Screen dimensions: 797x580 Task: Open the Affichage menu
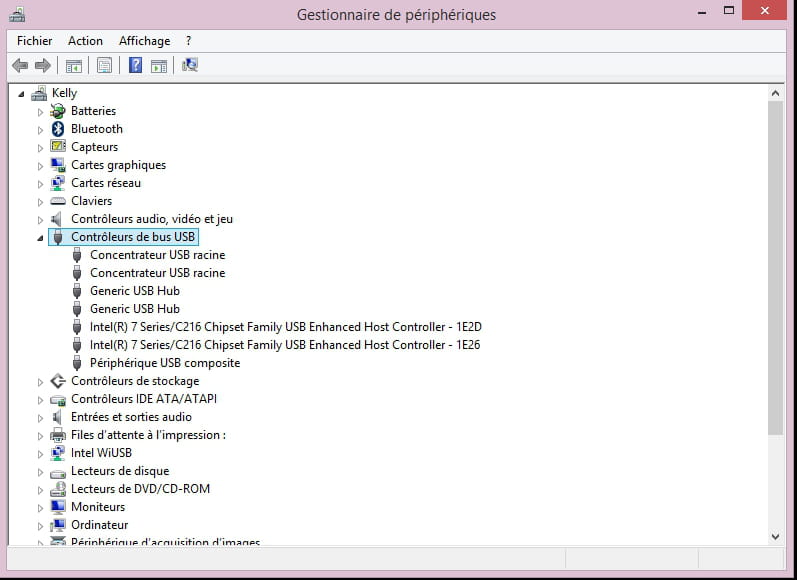(144, 41)
